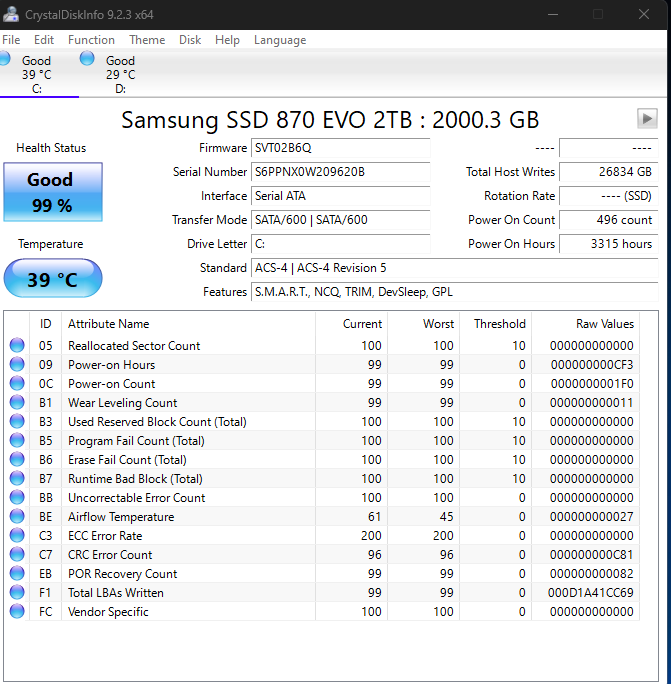The height and width of the screenshot is (684, 671).
Task: Click the Raw Values column header
Action: [x=585, y=324]
